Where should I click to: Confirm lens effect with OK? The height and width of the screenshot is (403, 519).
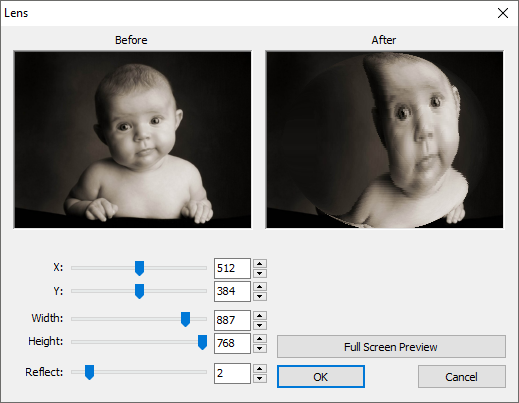pyautogui.click(x=321, y=377)
